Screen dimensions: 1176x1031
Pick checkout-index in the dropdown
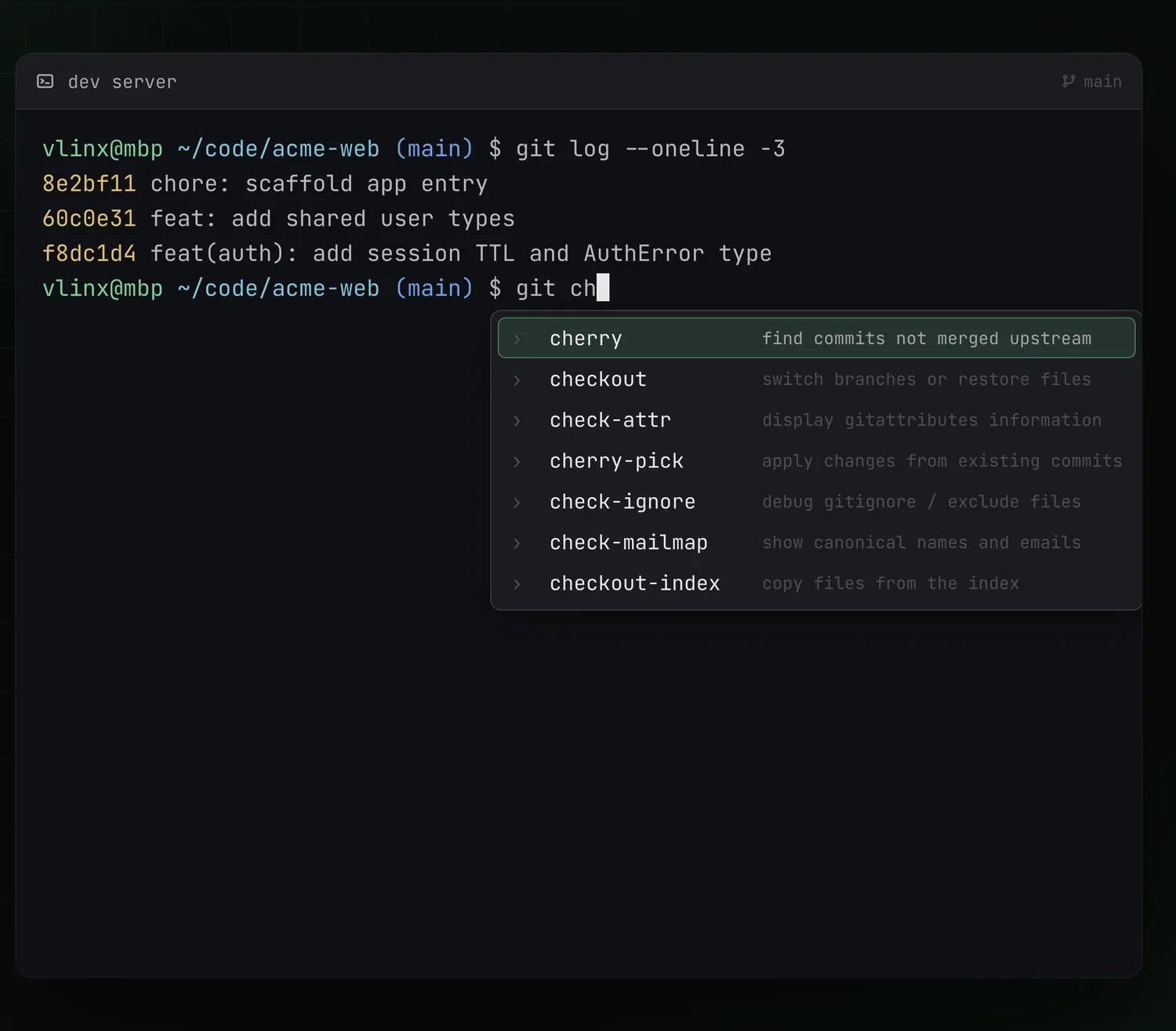[x=816, y=583]
